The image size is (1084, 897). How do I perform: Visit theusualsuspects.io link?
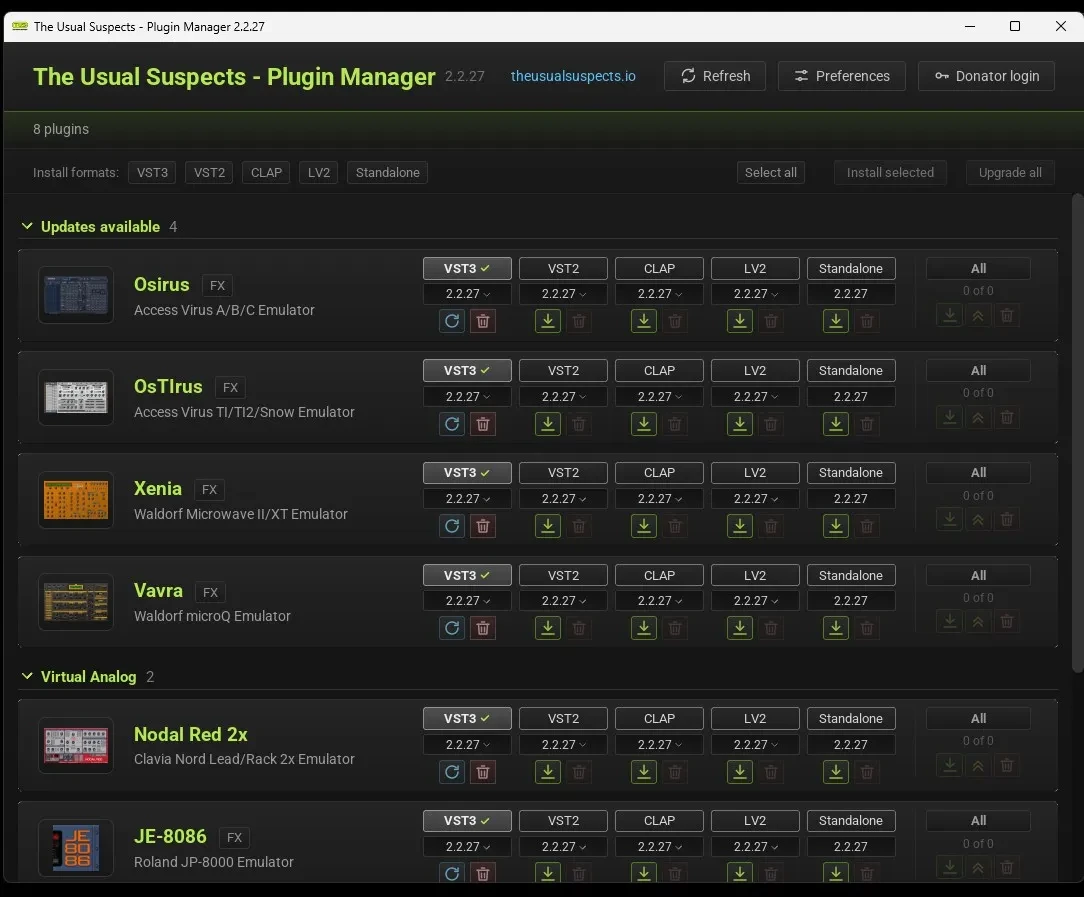573,76
